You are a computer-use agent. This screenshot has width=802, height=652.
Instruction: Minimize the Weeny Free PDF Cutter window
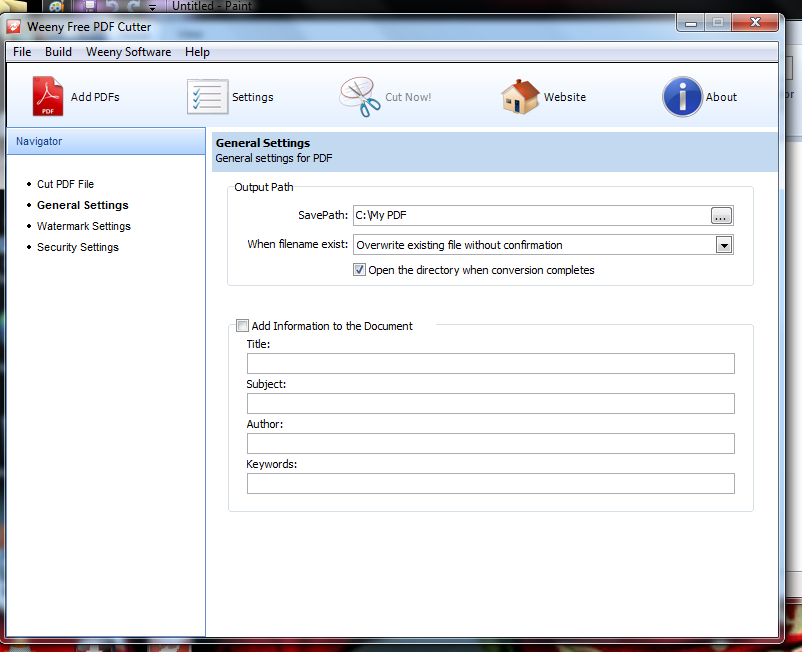pos(691,23)
